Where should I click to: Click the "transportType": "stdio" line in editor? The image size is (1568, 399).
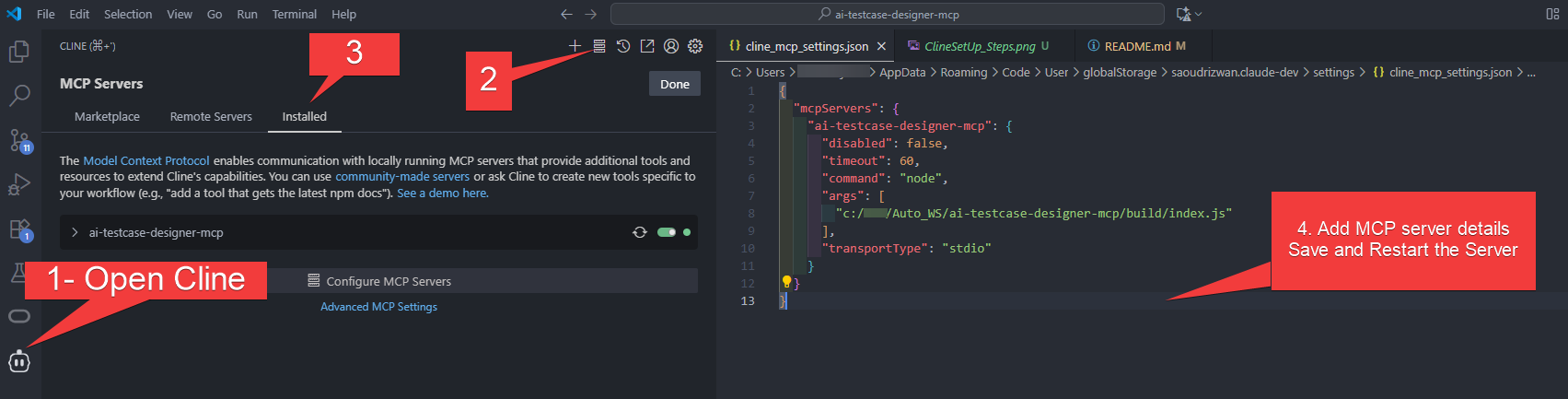pos(906,248)
